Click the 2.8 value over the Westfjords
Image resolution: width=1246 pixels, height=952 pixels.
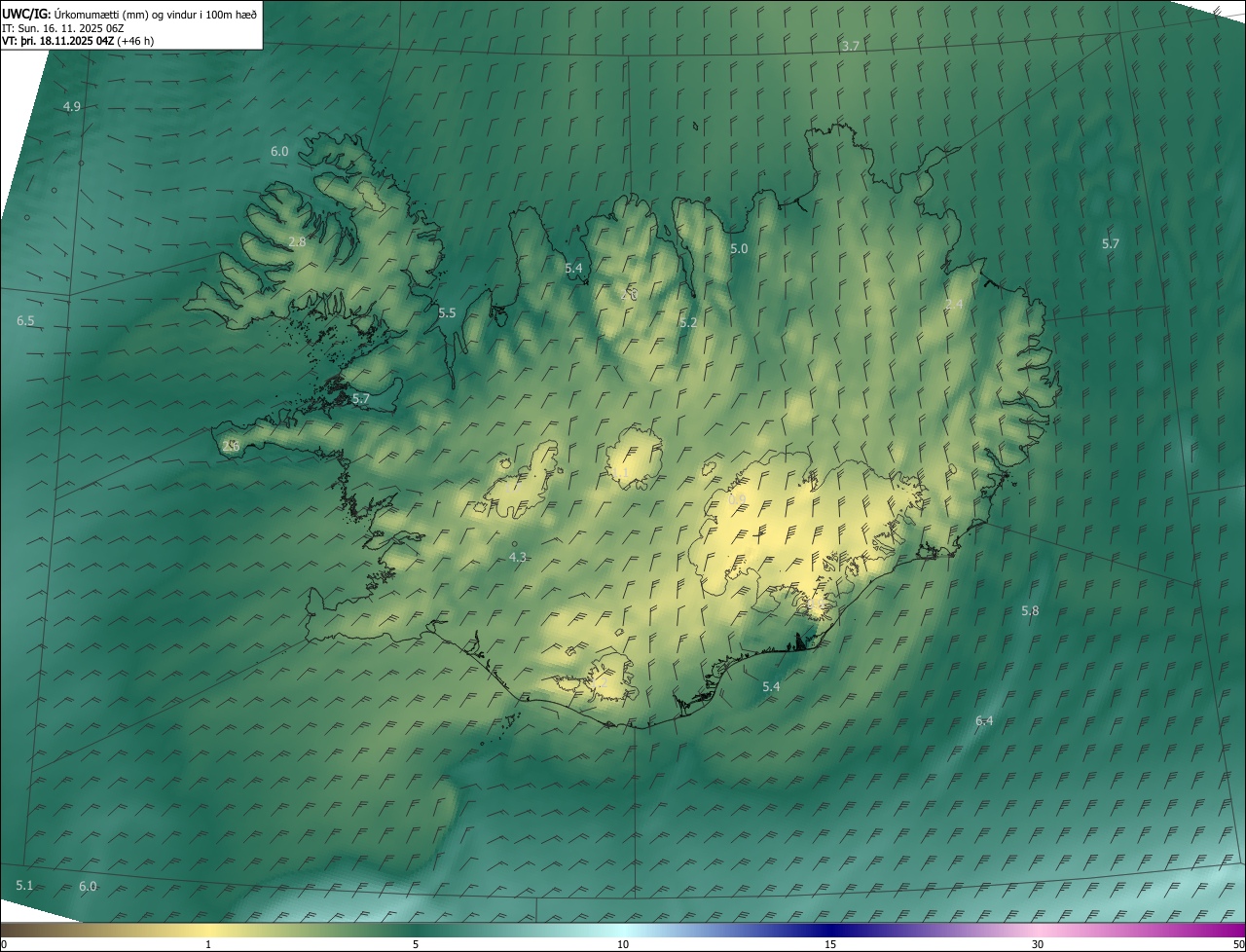pyautogui.click(x=298, y=241)
